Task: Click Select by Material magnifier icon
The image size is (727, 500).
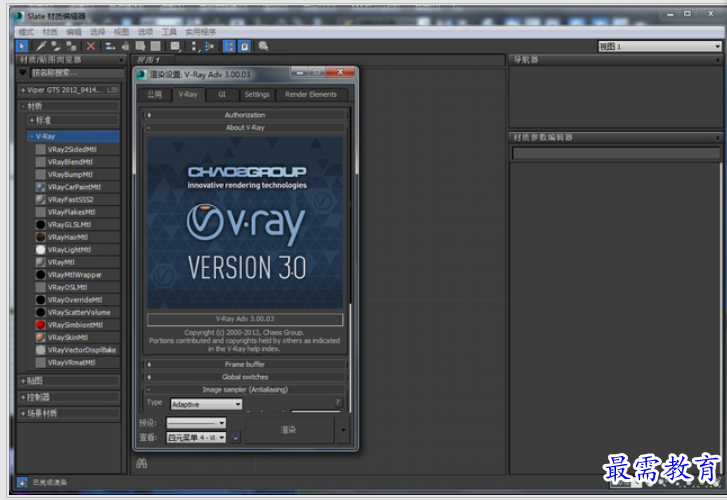Action: pos(263,46)
